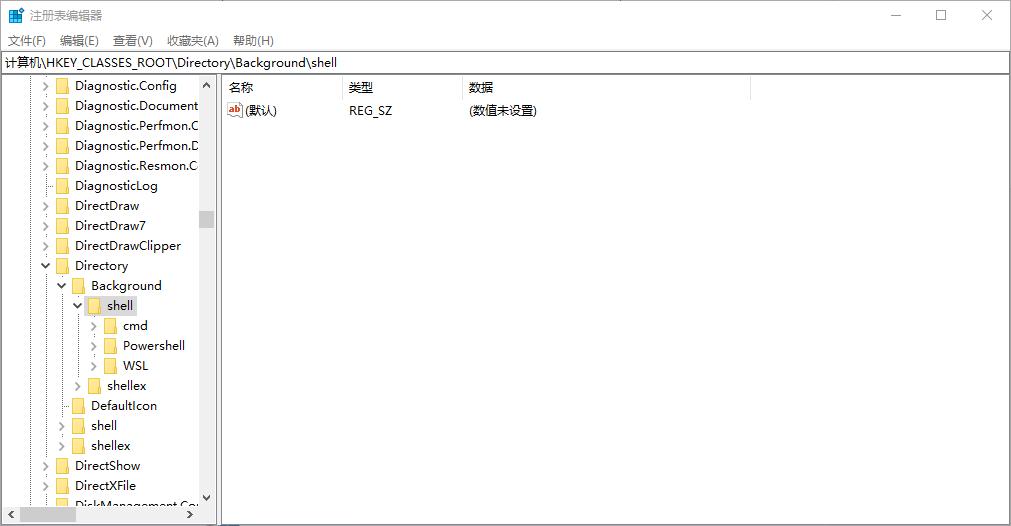Click the folder icon beside WSL
1011x526 pixels.
click(110, 365)
